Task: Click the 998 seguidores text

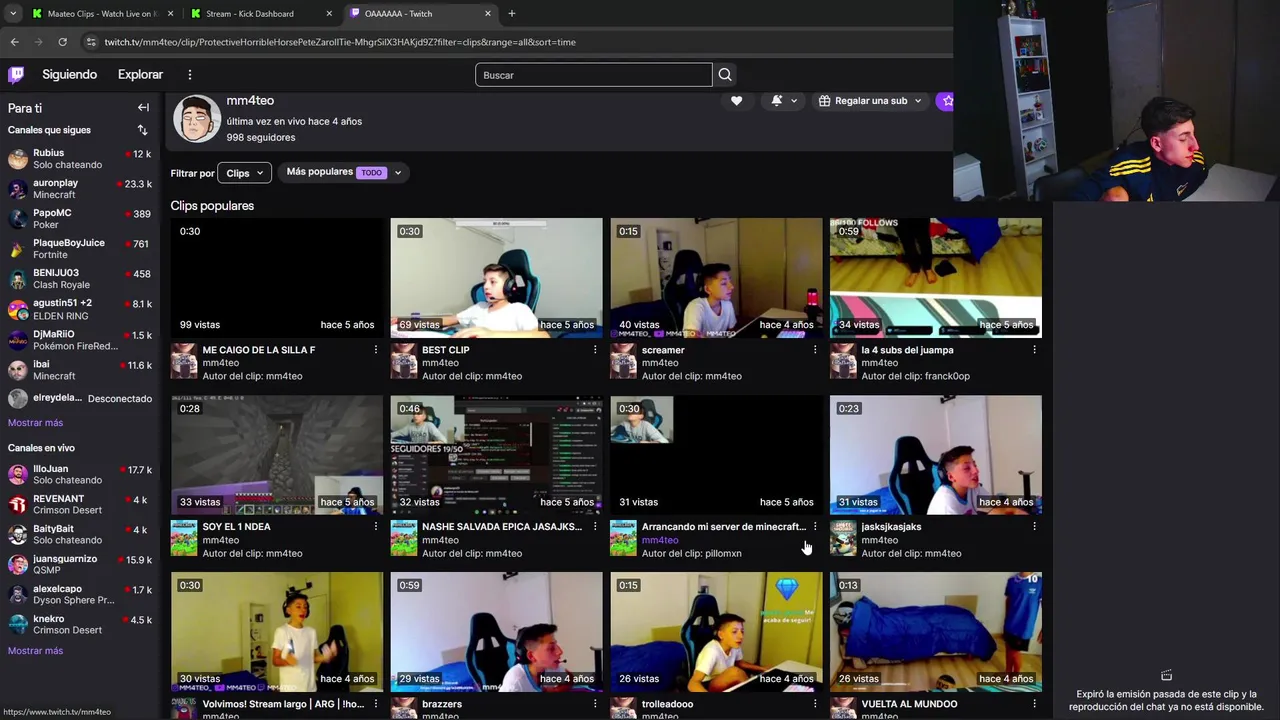Action: (x=261, y=138)
